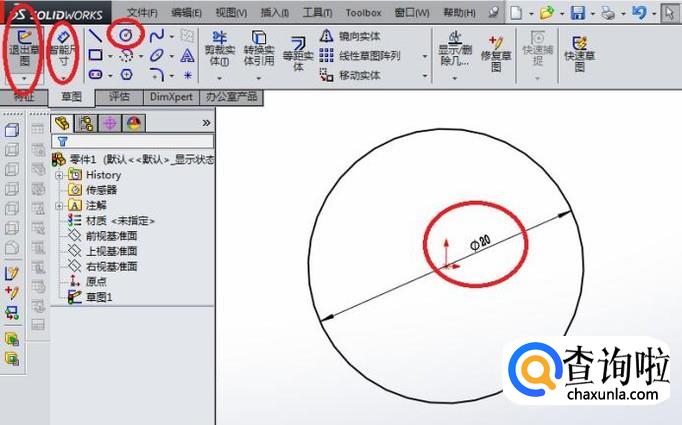
Task: Select the Sketch Fillet tool
Action: (x=157, y=75)
